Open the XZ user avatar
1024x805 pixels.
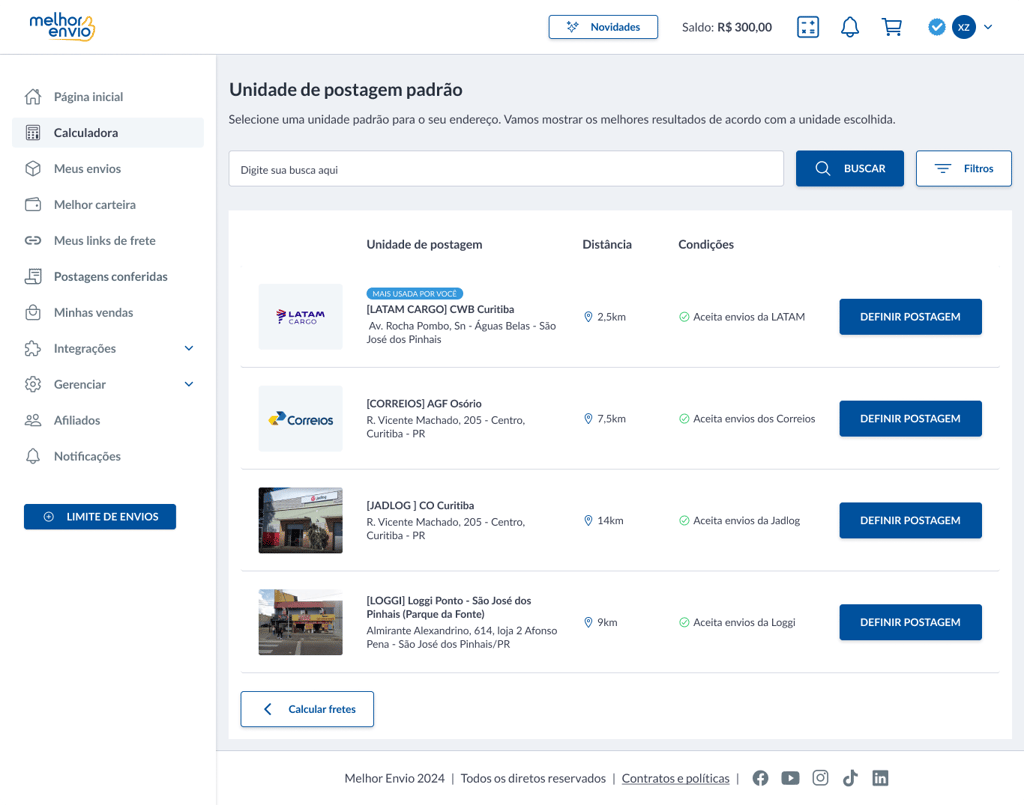point(964,27)
